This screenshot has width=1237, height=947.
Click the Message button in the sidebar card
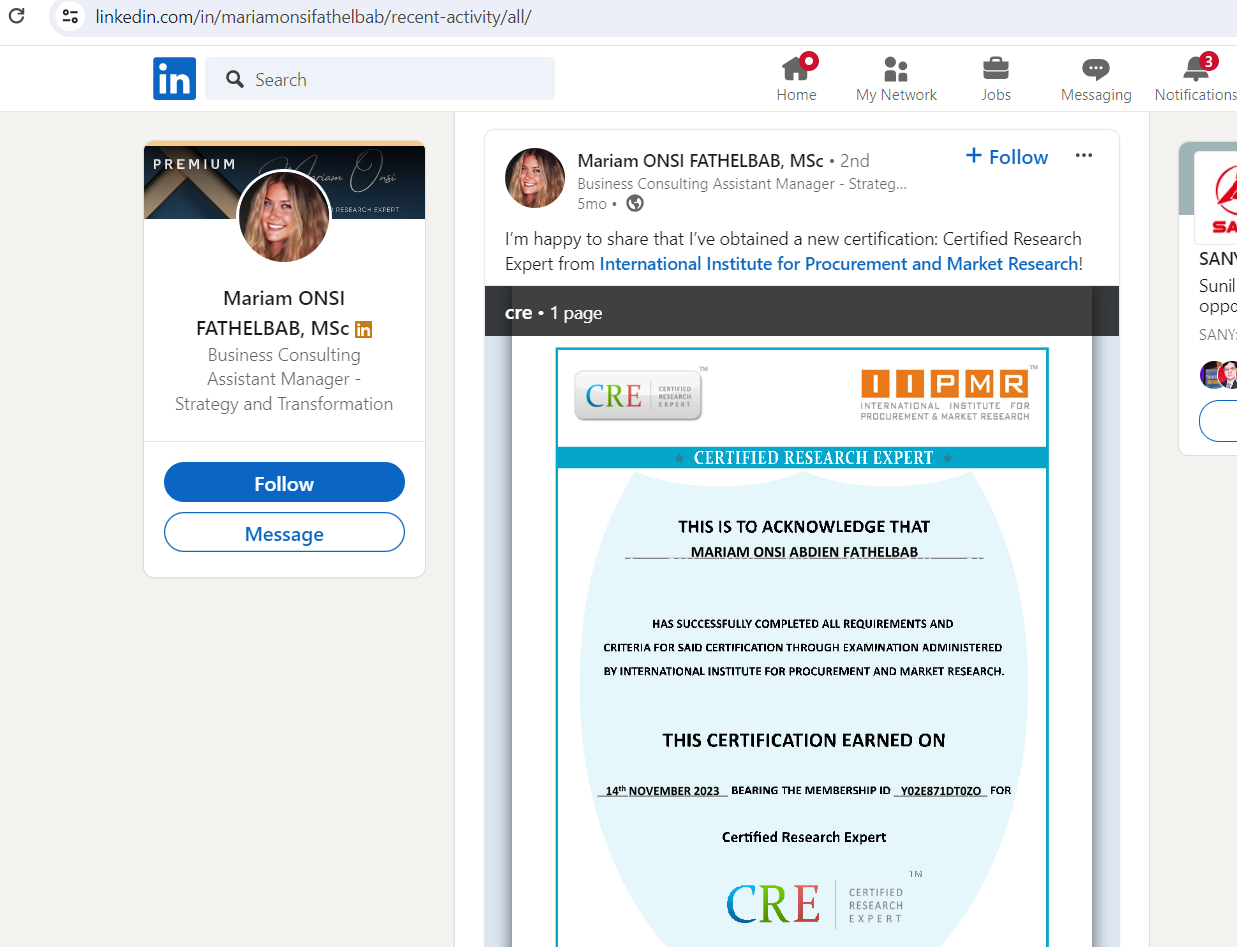pos(284,533)
